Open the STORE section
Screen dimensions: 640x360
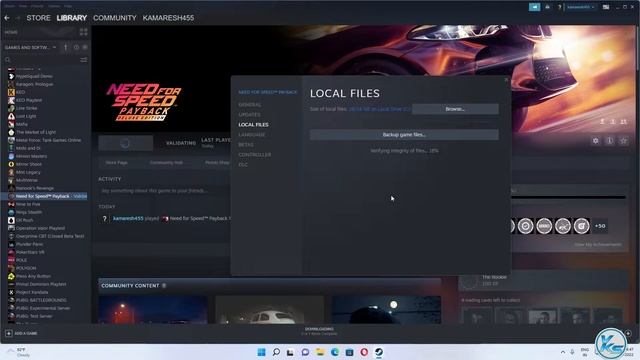point(38,18)
